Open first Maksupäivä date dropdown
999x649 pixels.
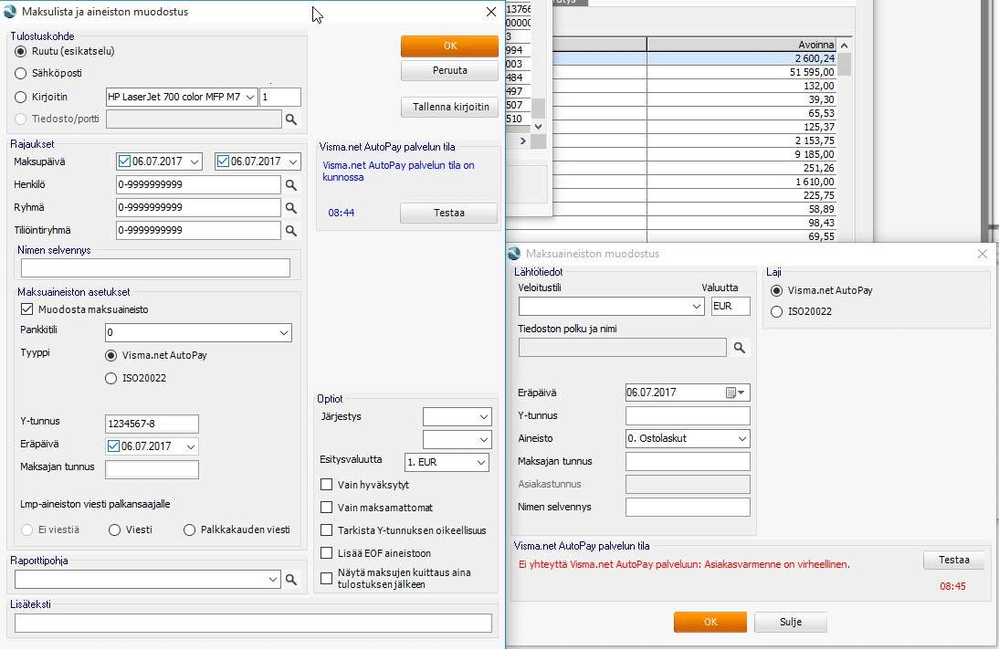[x=195, y=162]
